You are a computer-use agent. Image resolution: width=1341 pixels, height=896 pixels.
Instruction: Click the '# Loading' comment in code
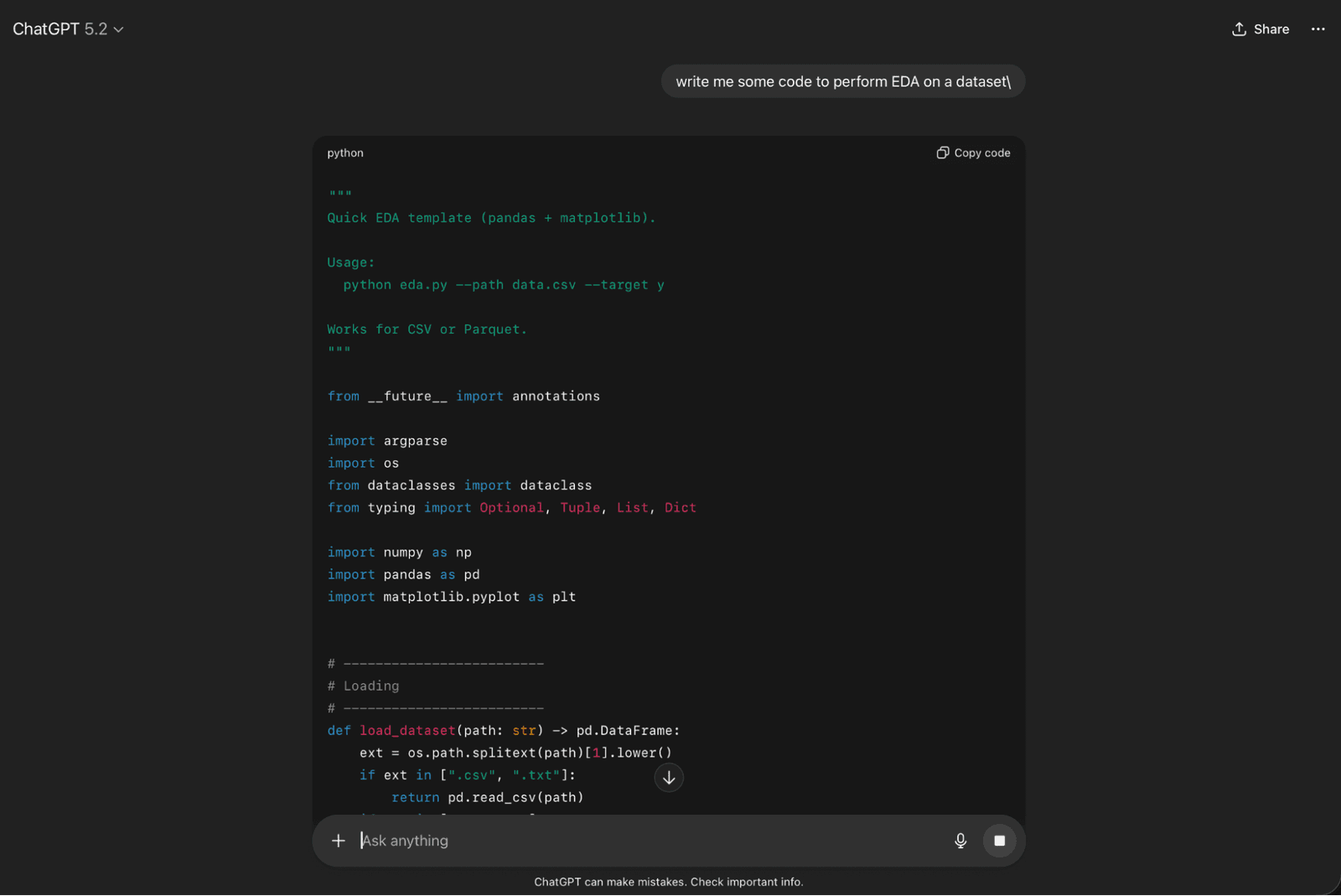coord(364,686)
